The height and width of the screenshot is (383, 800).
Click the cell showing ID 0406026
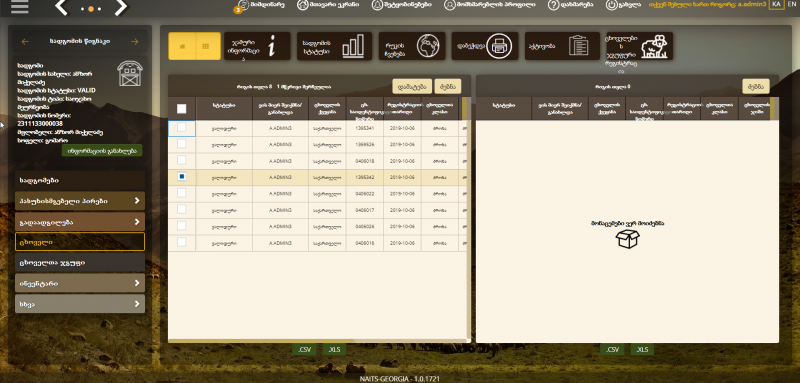click(x=365, y=226)
